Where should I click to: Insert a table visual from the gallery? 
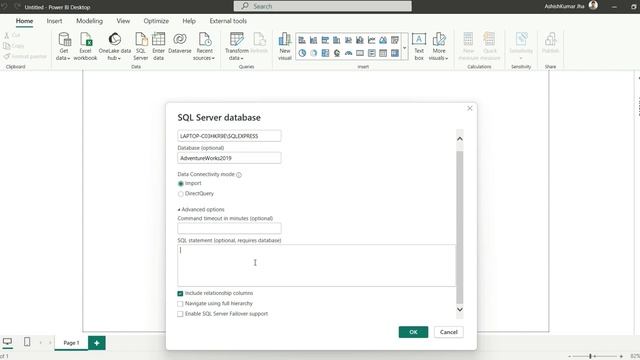(383, 53)
